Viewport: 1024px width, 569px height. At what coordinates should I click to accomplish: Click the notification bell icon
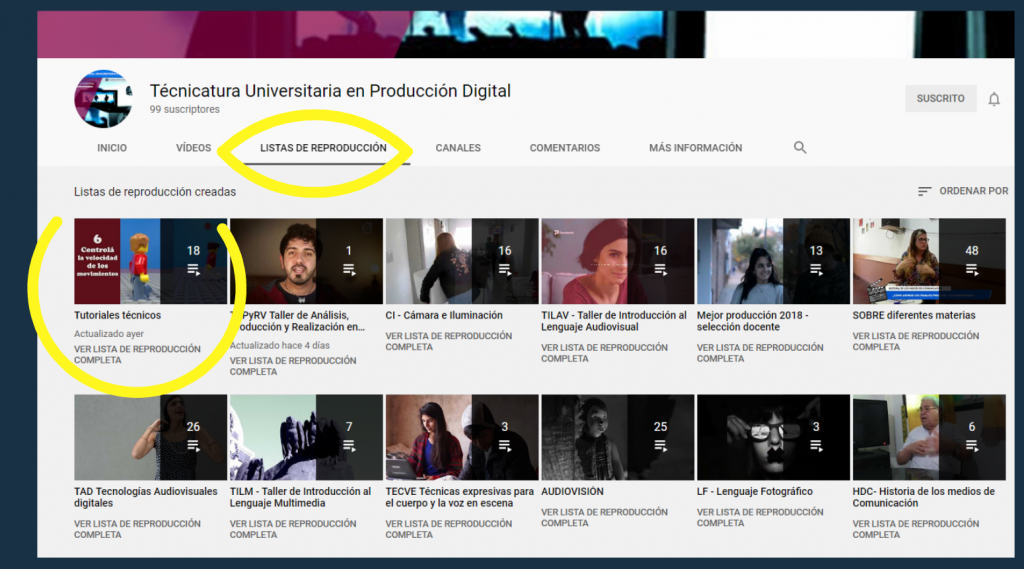click(x=993, y=99)
